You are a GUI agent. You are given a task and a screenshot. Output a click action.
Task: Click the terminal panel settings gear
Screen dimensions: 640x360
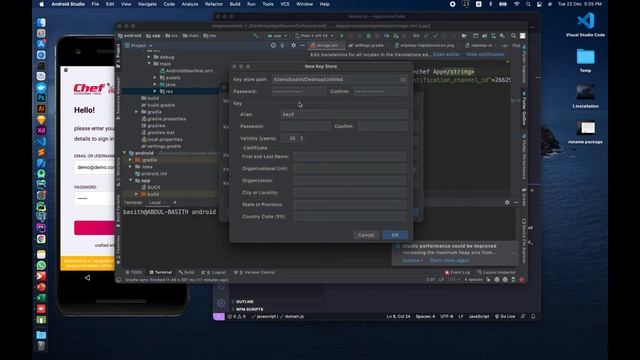(507, 202)
